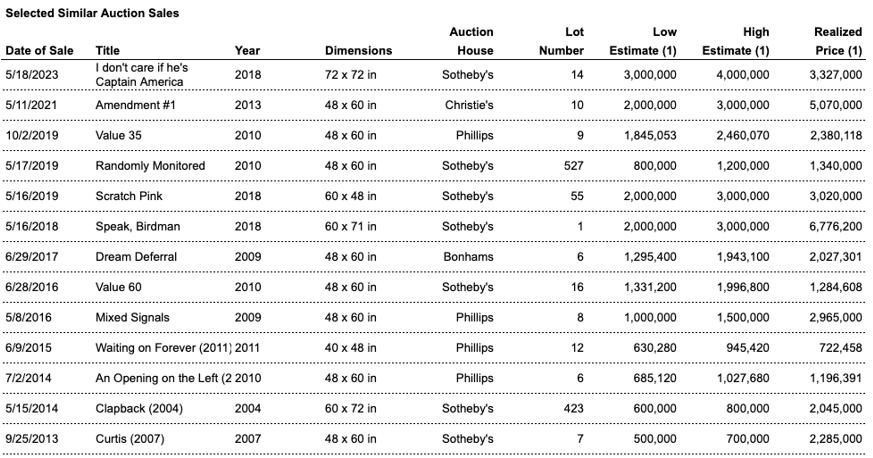Click the 'Auction House' column header
This screenshot has width=873, height=458.
pos(470,41)
